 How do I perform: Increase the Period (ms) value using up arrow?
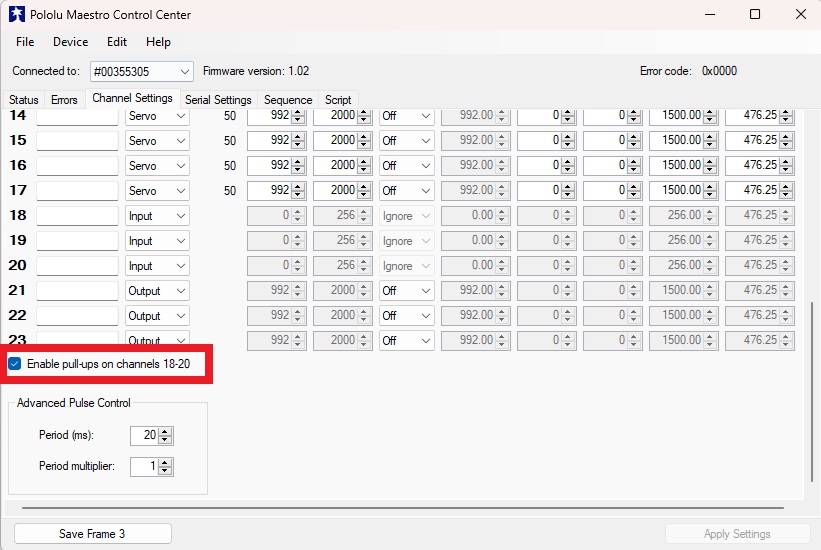point(166,431)
